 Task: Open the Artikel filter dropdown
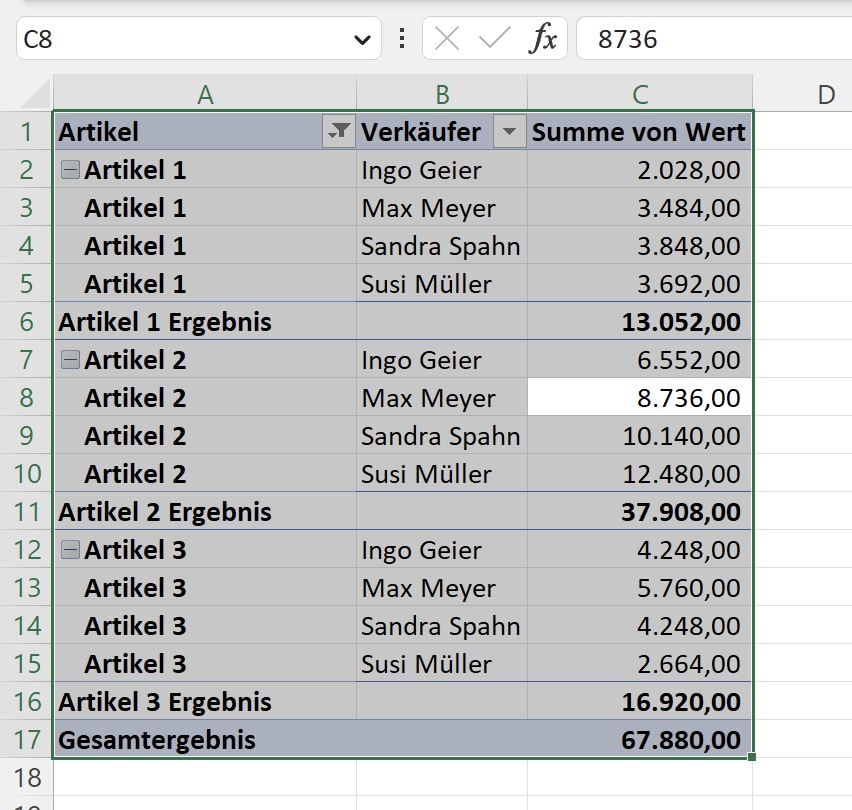(339, 131)
